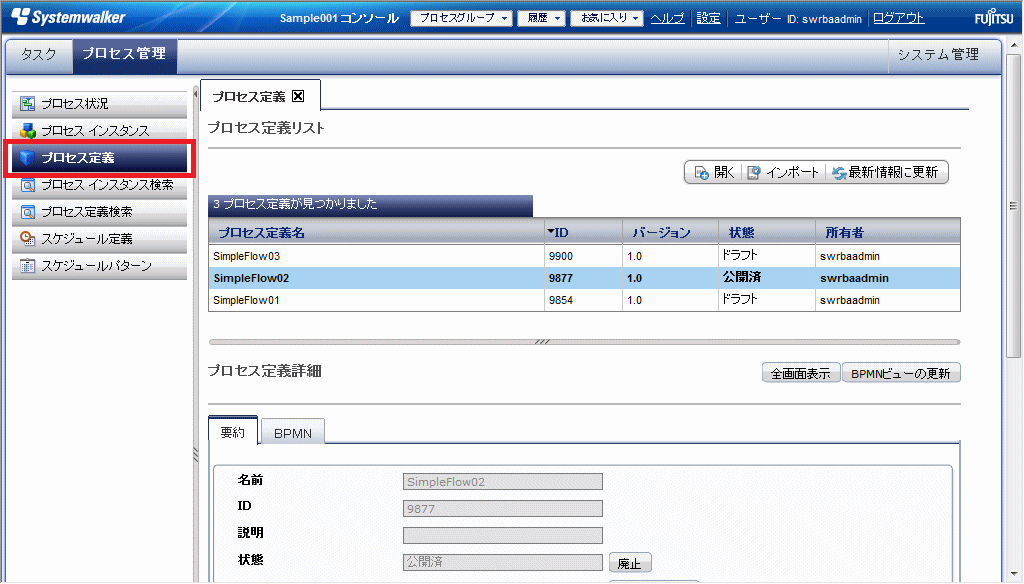
Task: Open プロセス インスタンス in the sidebar
Action: (99, 131)
